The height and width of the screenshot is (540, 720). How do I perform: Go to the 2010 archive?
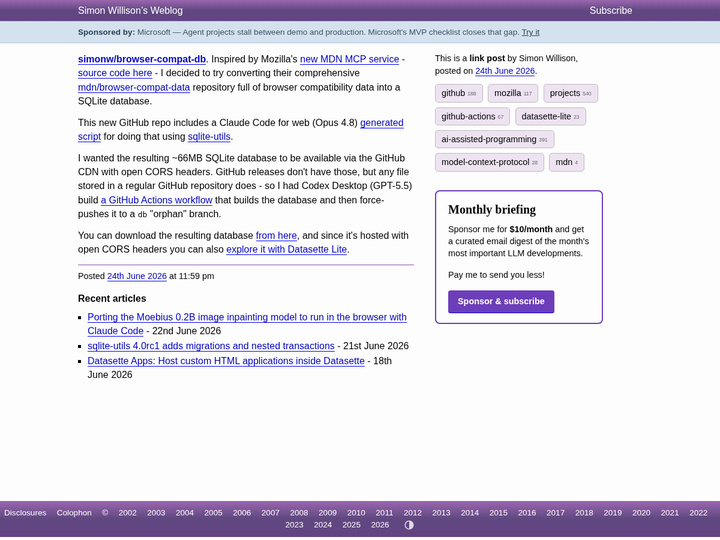[356, 512]
